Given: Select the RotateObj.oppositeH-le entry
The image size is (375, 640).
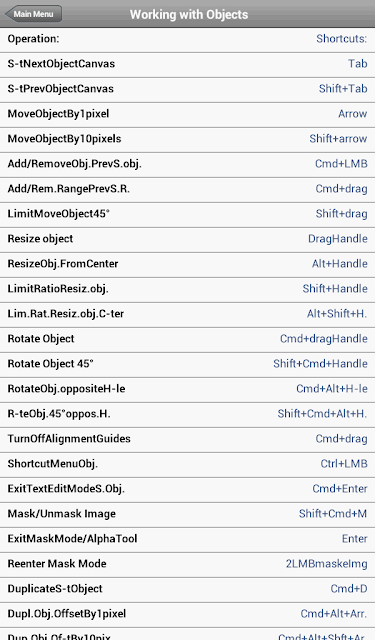Looking at the screenshot, I should click(187, 389).
